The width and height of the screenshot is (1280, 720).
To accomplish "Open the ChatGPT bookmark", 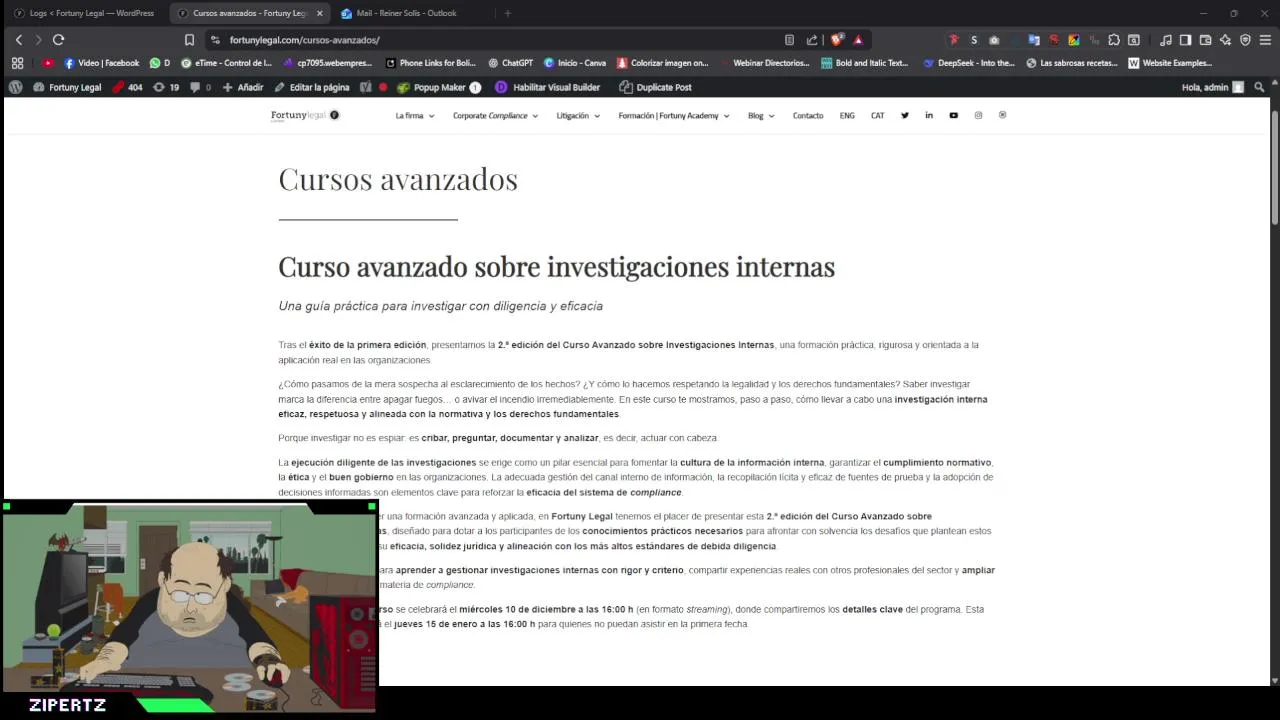I will [x=510, y=63].
